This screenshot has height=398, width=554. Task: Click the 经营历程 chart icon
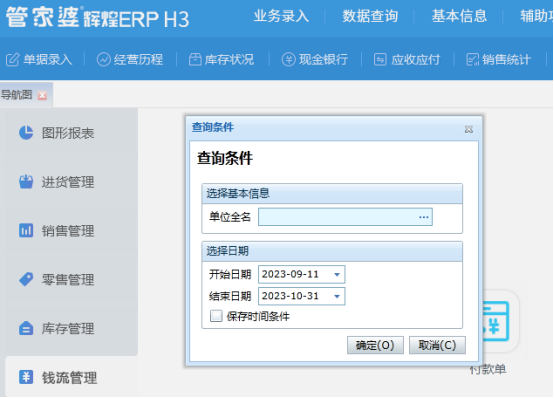coord(104,59)
